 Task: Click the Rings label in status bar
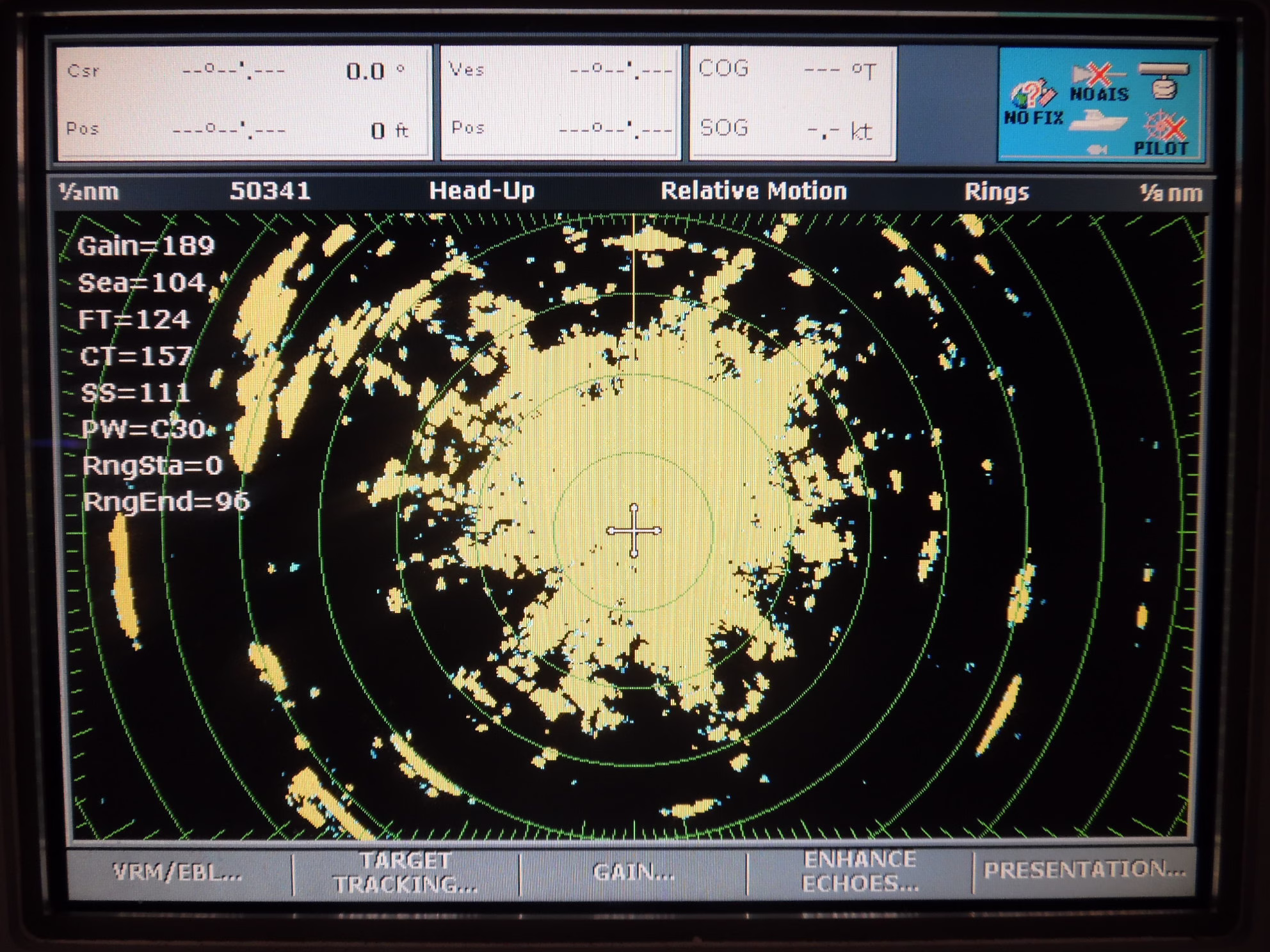point(996,192)
